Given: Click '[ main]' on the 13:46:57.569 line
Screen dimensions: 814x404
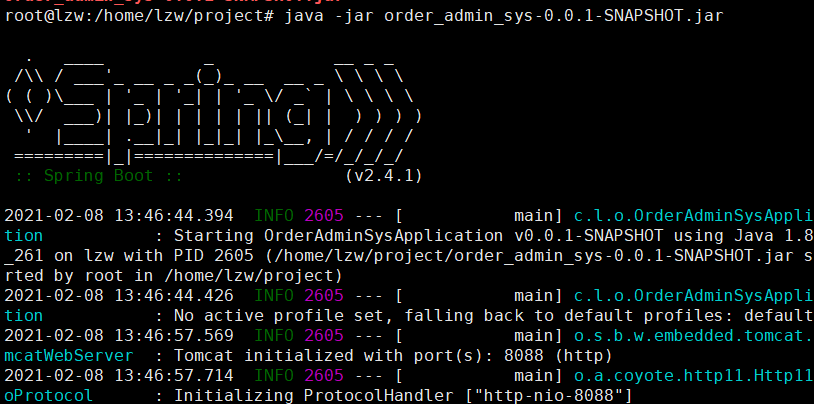Looking at the screenshot, I should [x=479, y=335].
